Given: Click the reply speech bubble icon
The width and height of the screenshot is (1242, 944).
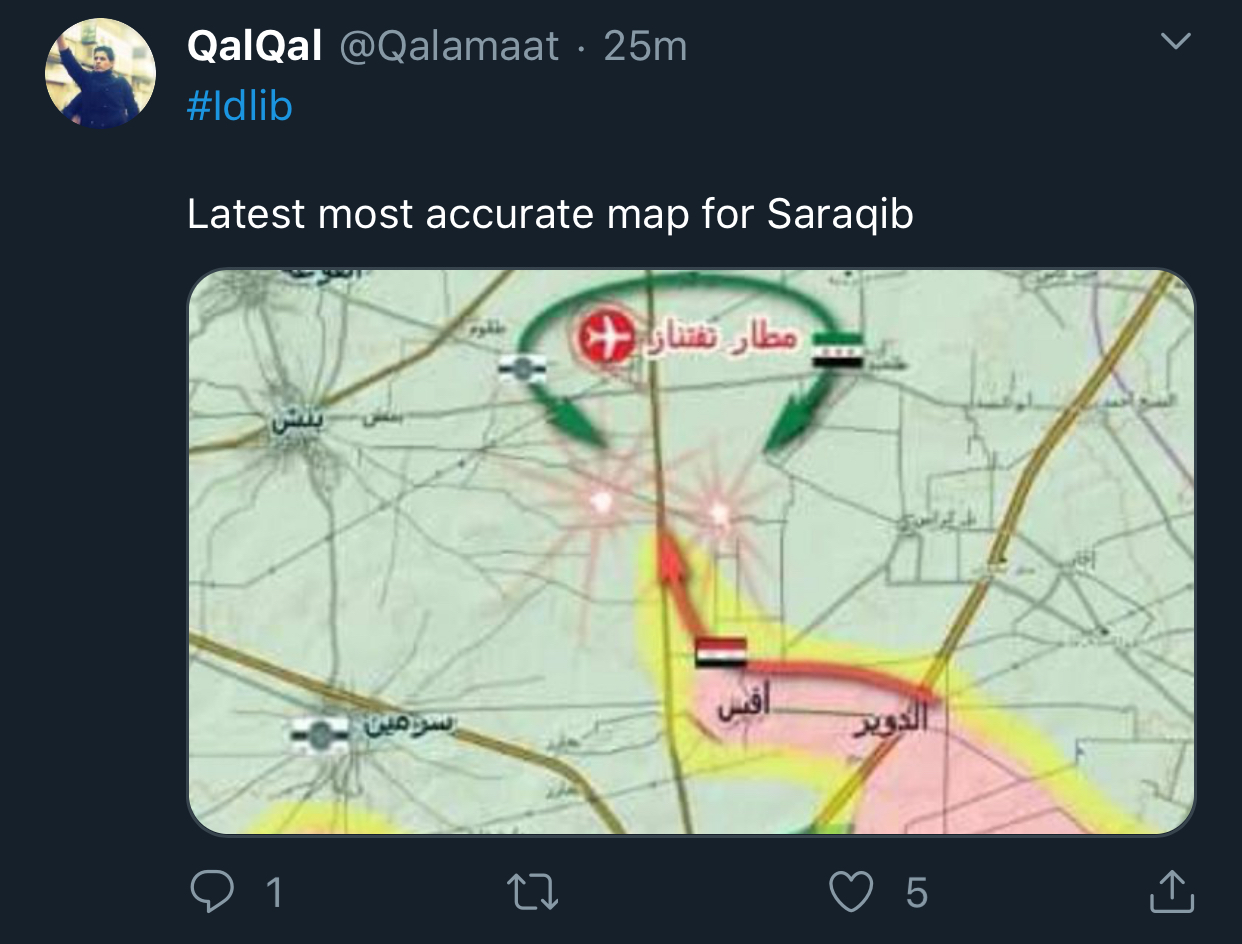Looking at the screenshot, I should pos(211,892).
